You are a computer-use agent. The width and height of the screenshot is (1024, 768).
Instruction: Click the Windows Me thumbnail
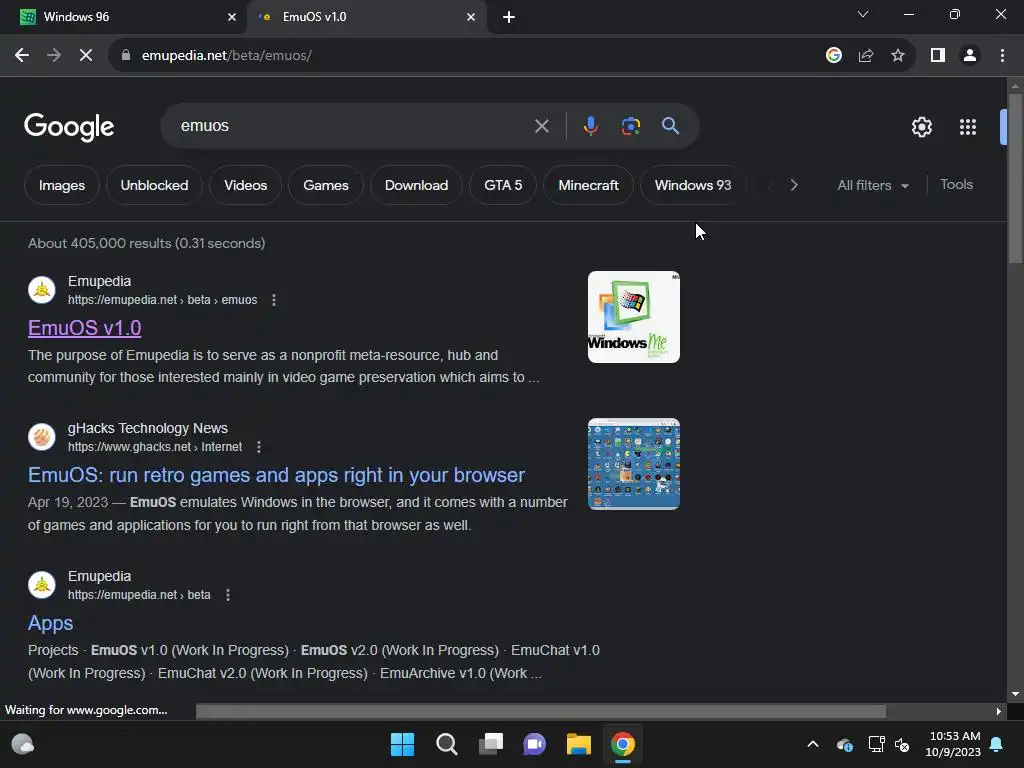coord(633,317)
